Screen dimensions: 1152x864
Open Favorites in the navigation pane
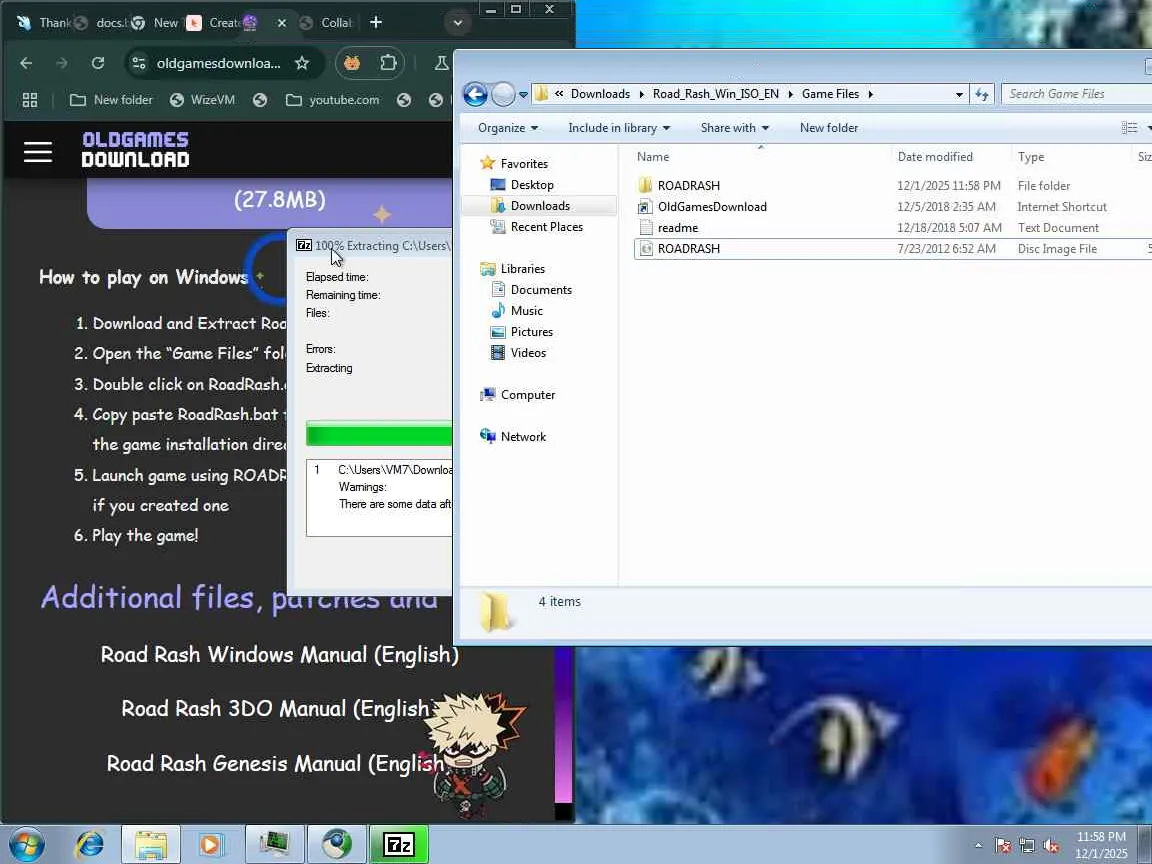pyautogui.click(x=524, y=164)
